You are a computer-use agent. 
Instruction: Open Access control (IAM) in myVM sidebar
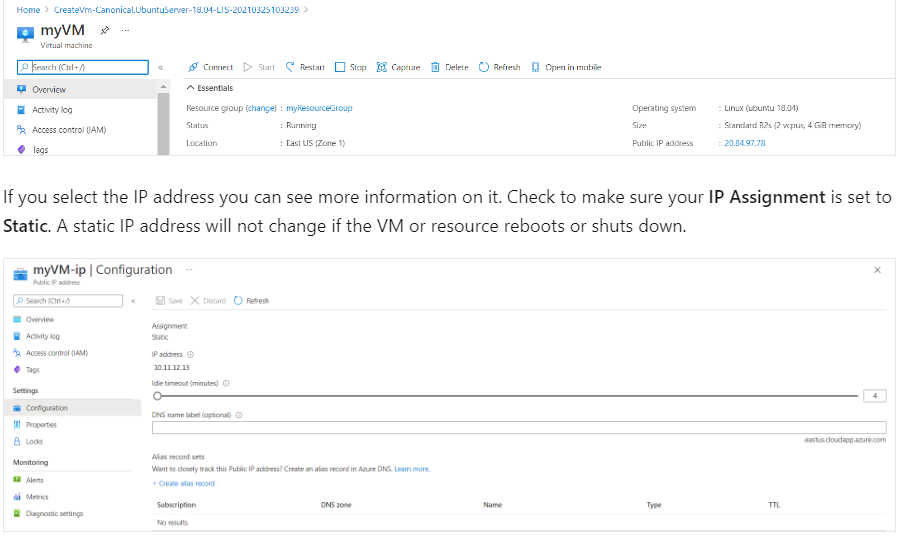(69, 130)
